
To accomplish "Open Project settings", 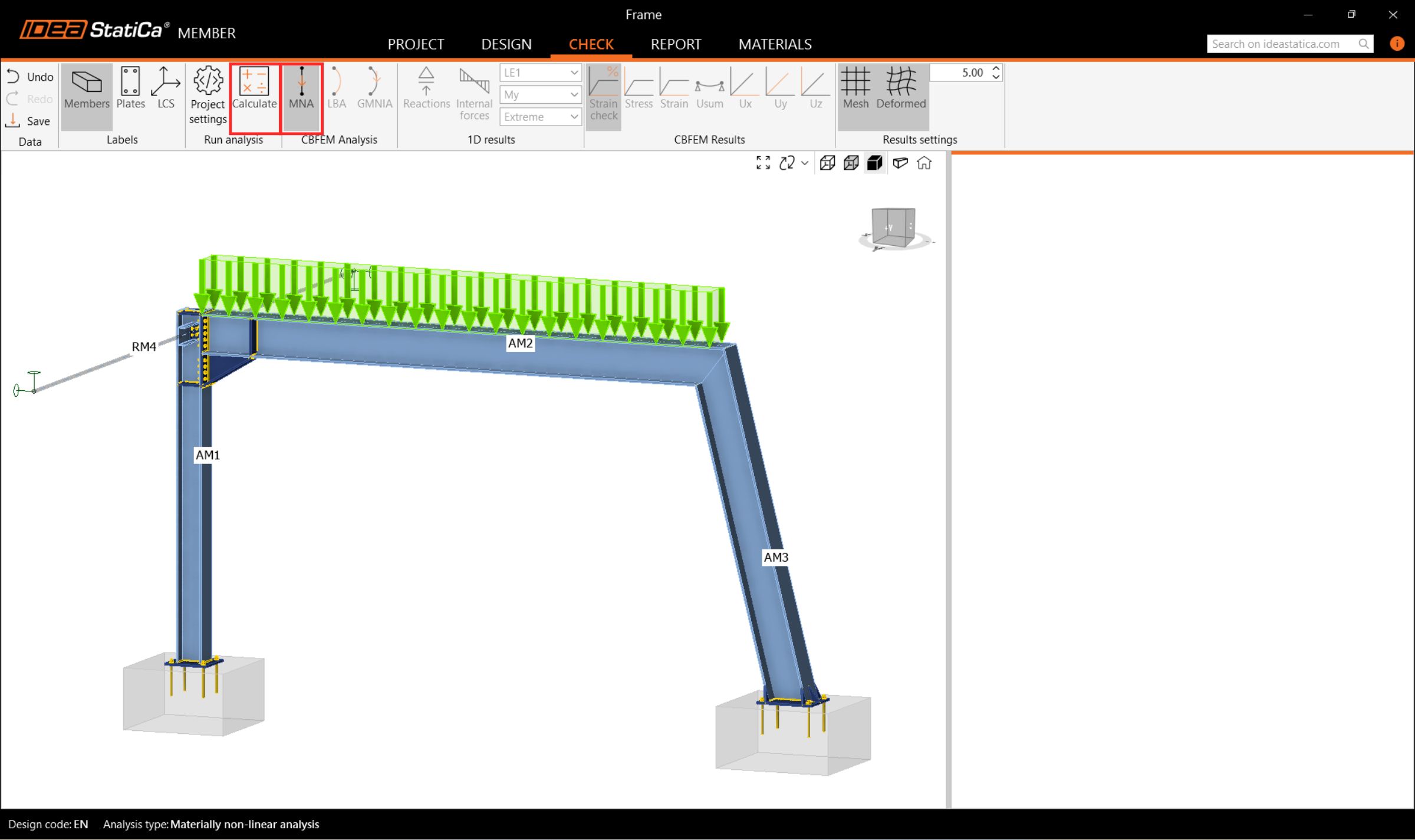I will pos(208,94).
